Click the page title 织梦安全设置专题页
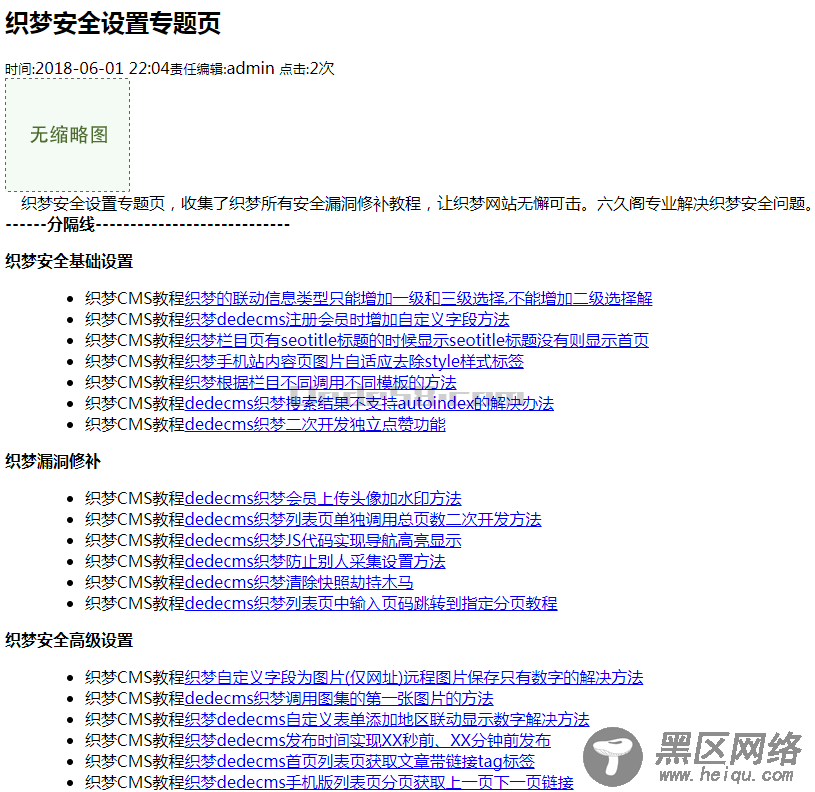Viewport: 815px width, 792px height. 113,23
